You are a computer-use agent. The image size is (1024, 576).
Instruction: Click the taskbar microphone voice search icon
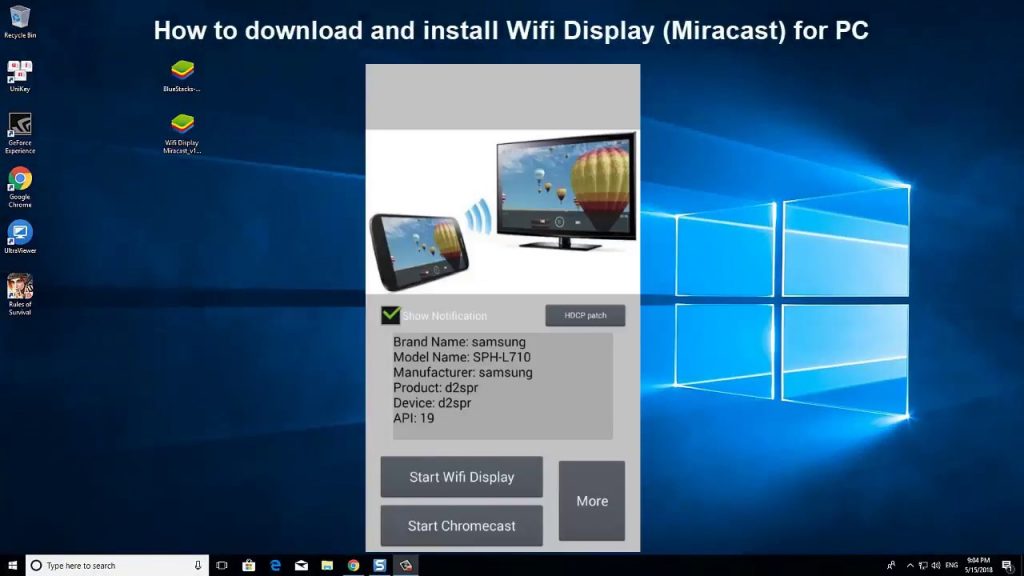(x=197, y=566)
